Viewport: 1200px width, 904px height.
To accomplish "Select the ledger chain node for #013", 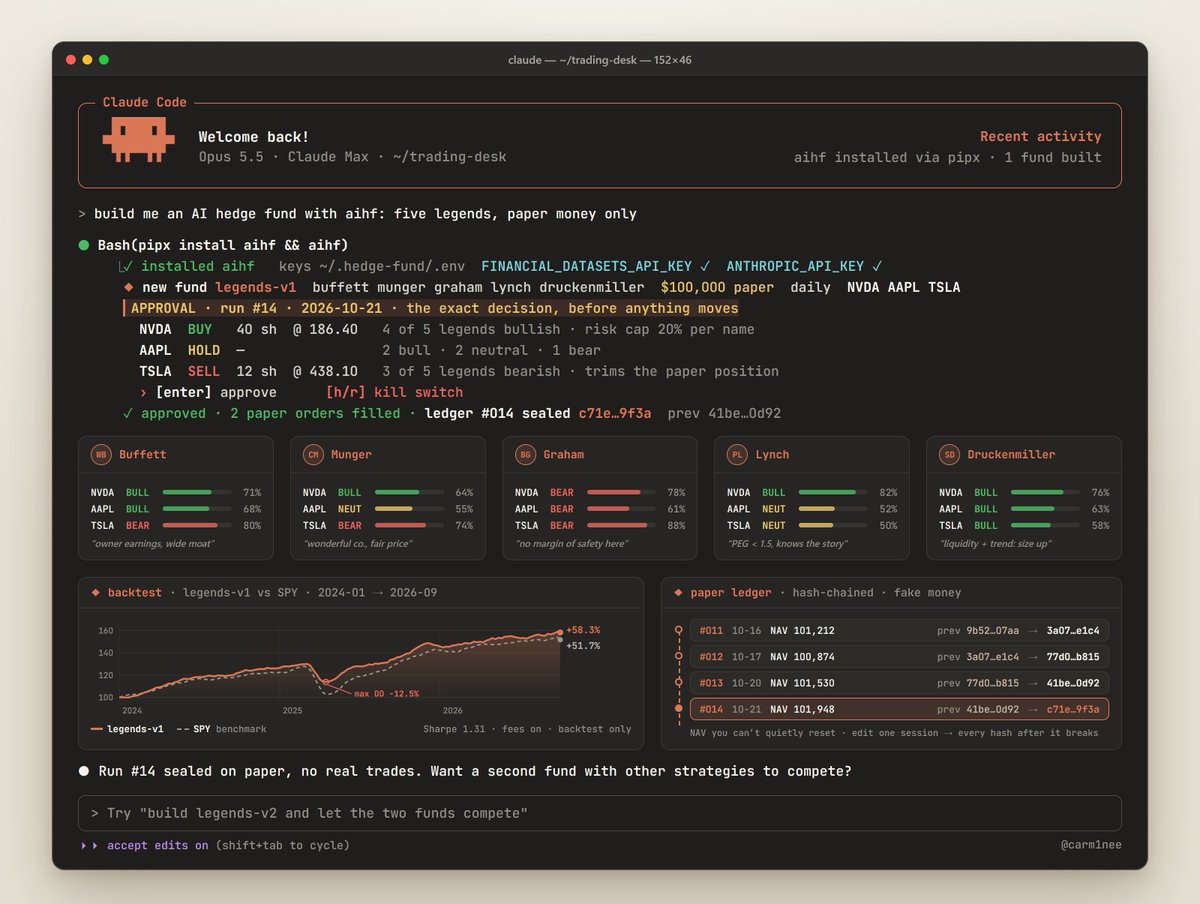I will click(679, 683).
